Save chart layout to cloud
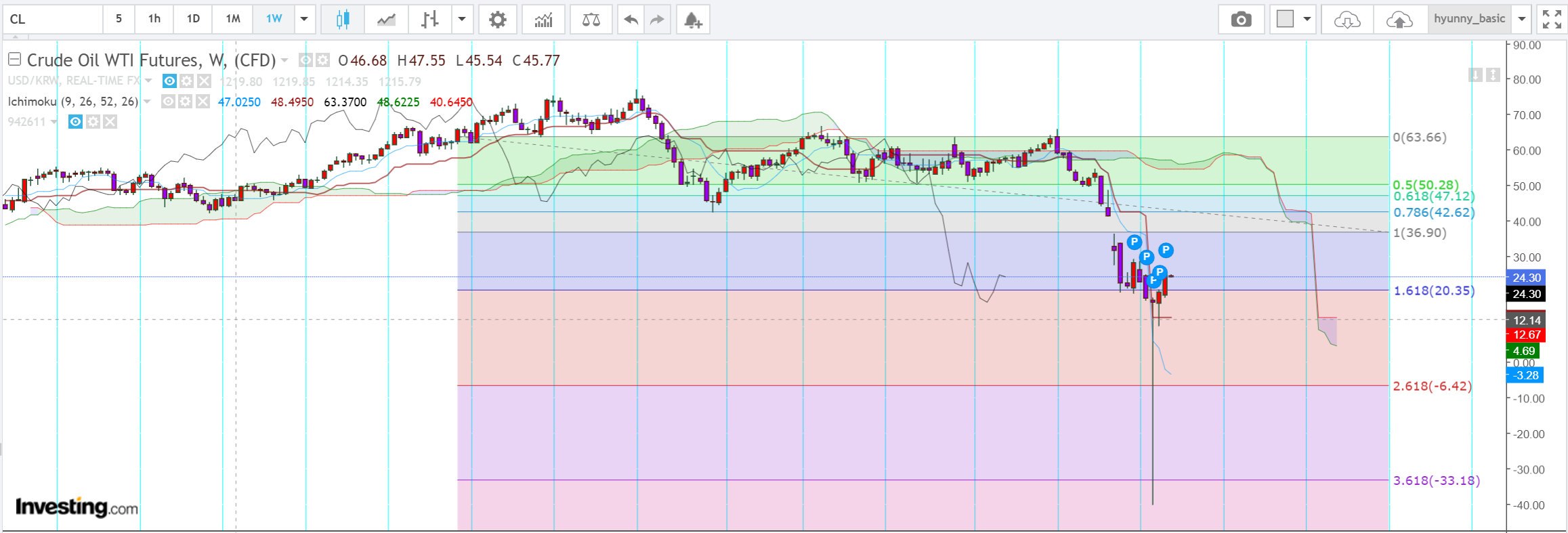Screen dimensions: 1568x533 tap(1399, 20)
